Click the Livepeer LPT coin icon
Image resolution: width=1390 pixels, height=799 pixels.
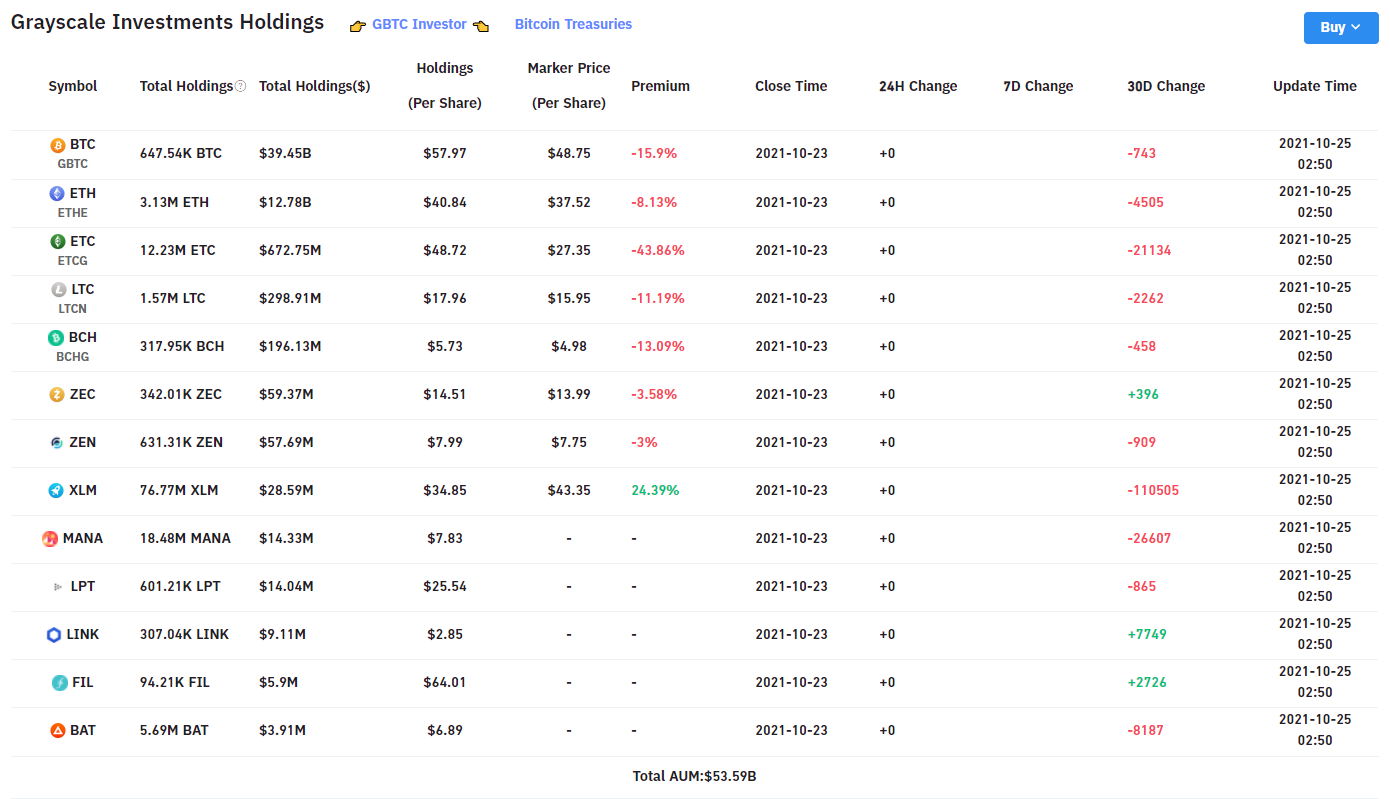58,586
